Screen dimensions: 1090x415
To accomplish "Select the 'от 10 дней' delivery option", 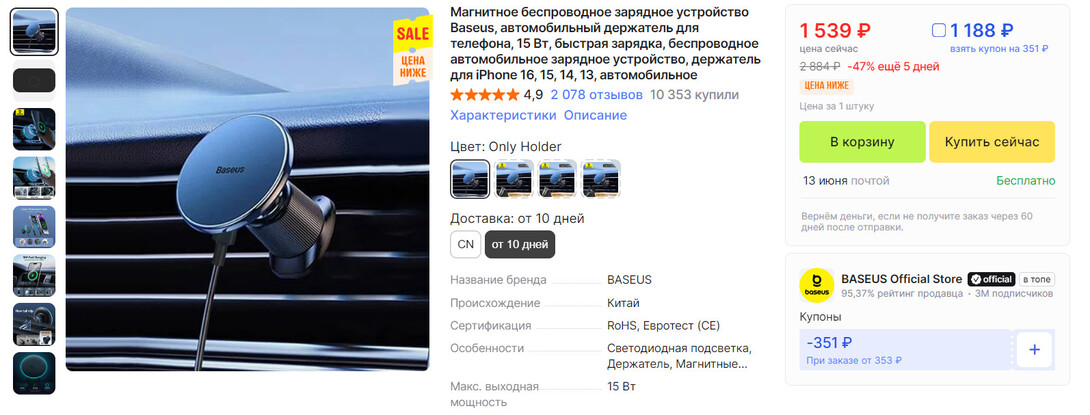I will 520,245.
